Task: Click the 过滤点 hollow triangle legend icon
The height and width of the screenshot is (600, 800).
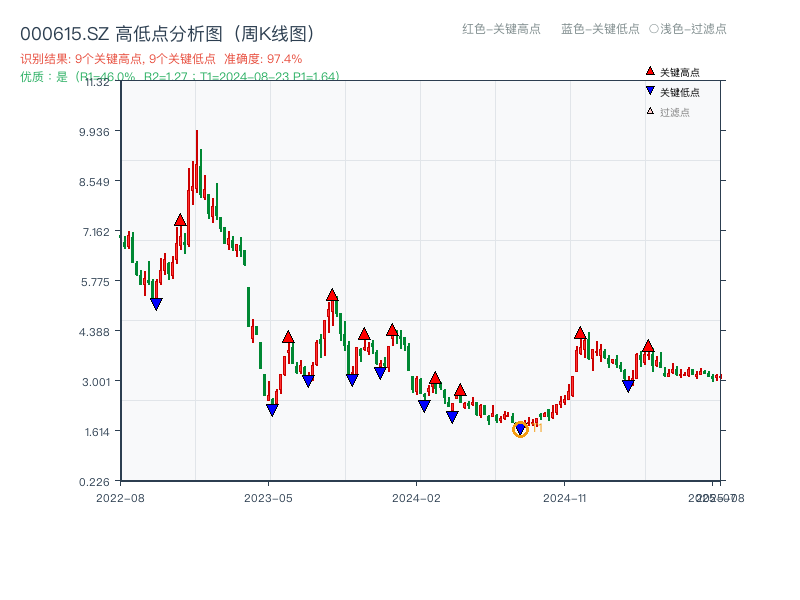Action: pos(651,109)
